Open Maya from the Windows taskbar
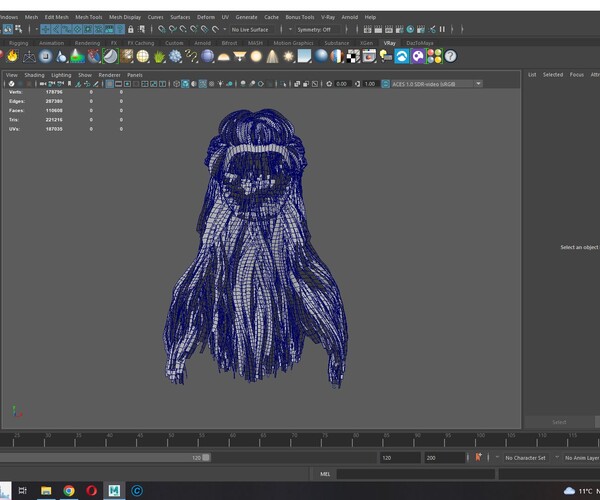Screen dimensions: 600x500 pos(114,490)
